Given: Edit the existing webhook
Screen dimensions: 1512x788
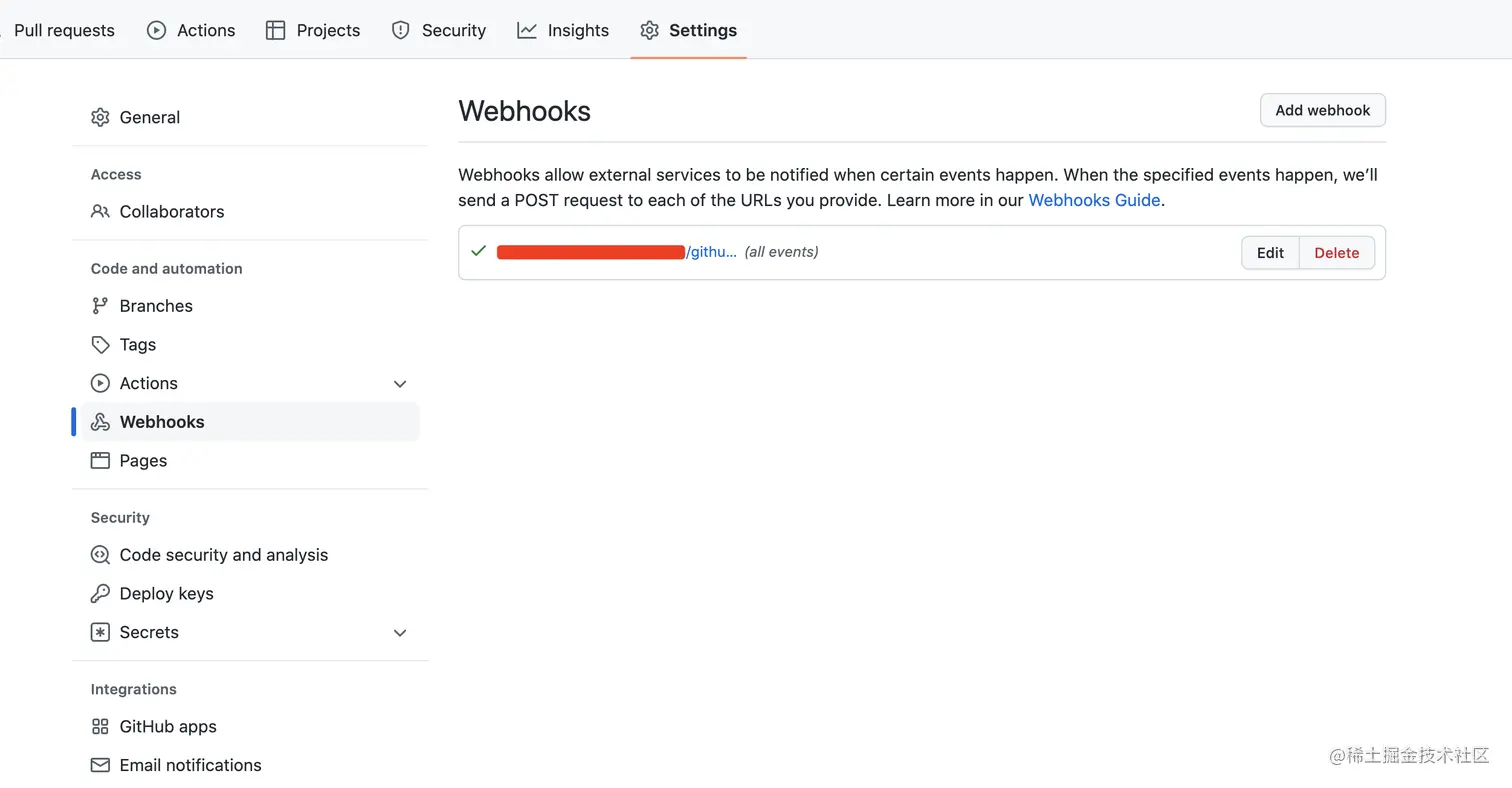Looking at the screenshot, I should click(1270, 252).
